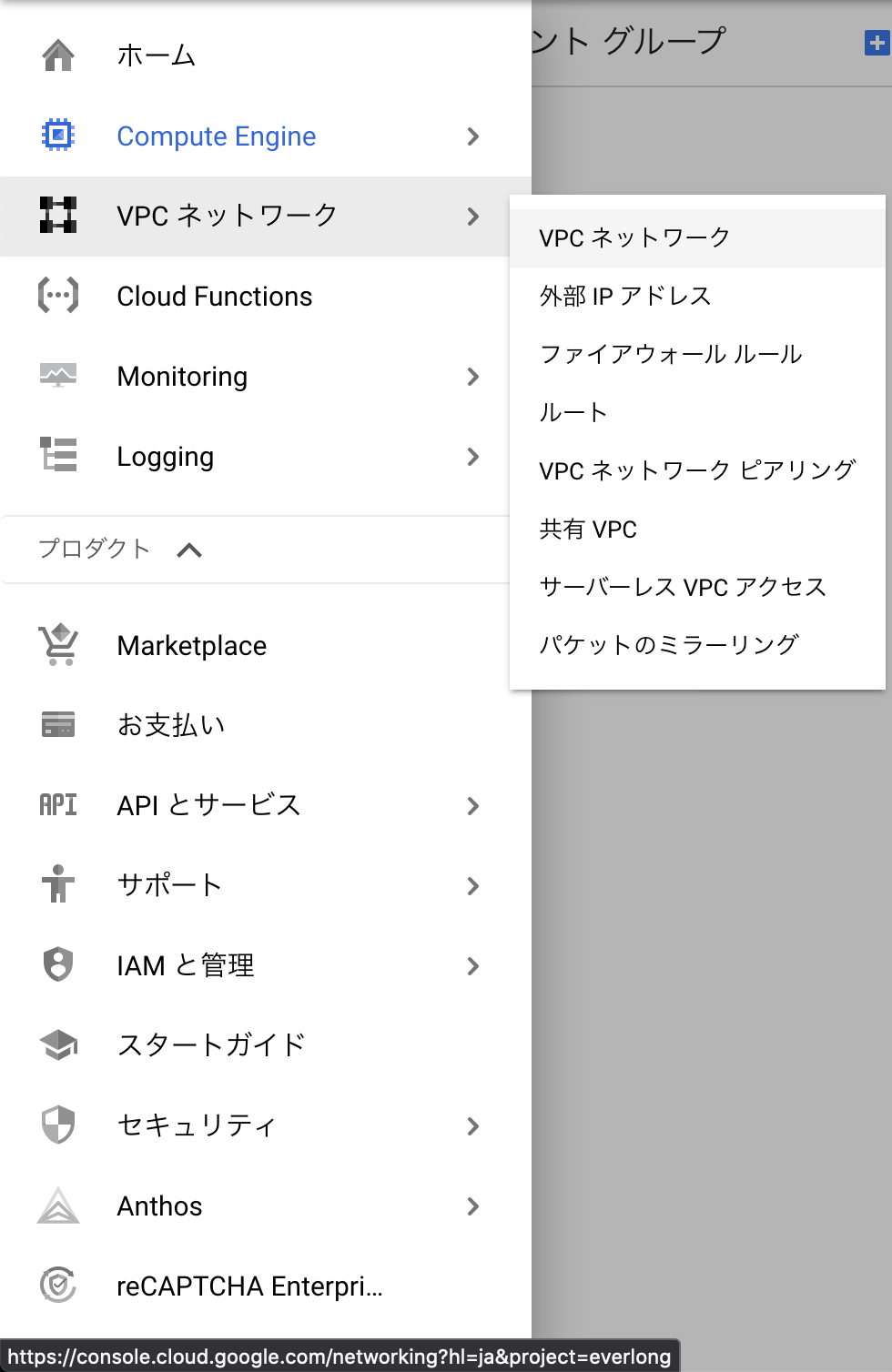Expand Anthos submenu chevron
The height and width of the screenshot is (1372, 892).
472,1206
